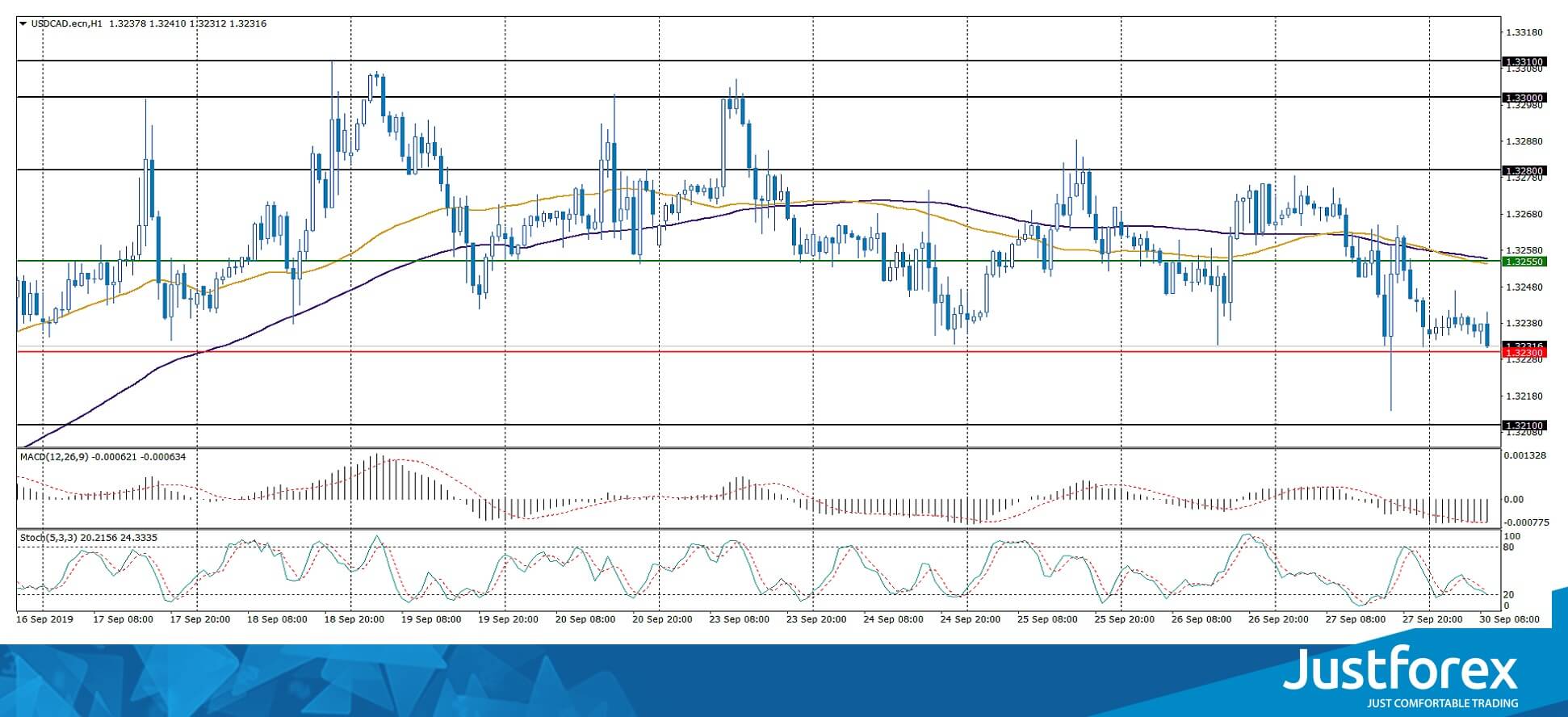Click the 'Stoch(5,3,3)' indicator label
This screenshot has height=717, width=1568.
tap(49, 538)
